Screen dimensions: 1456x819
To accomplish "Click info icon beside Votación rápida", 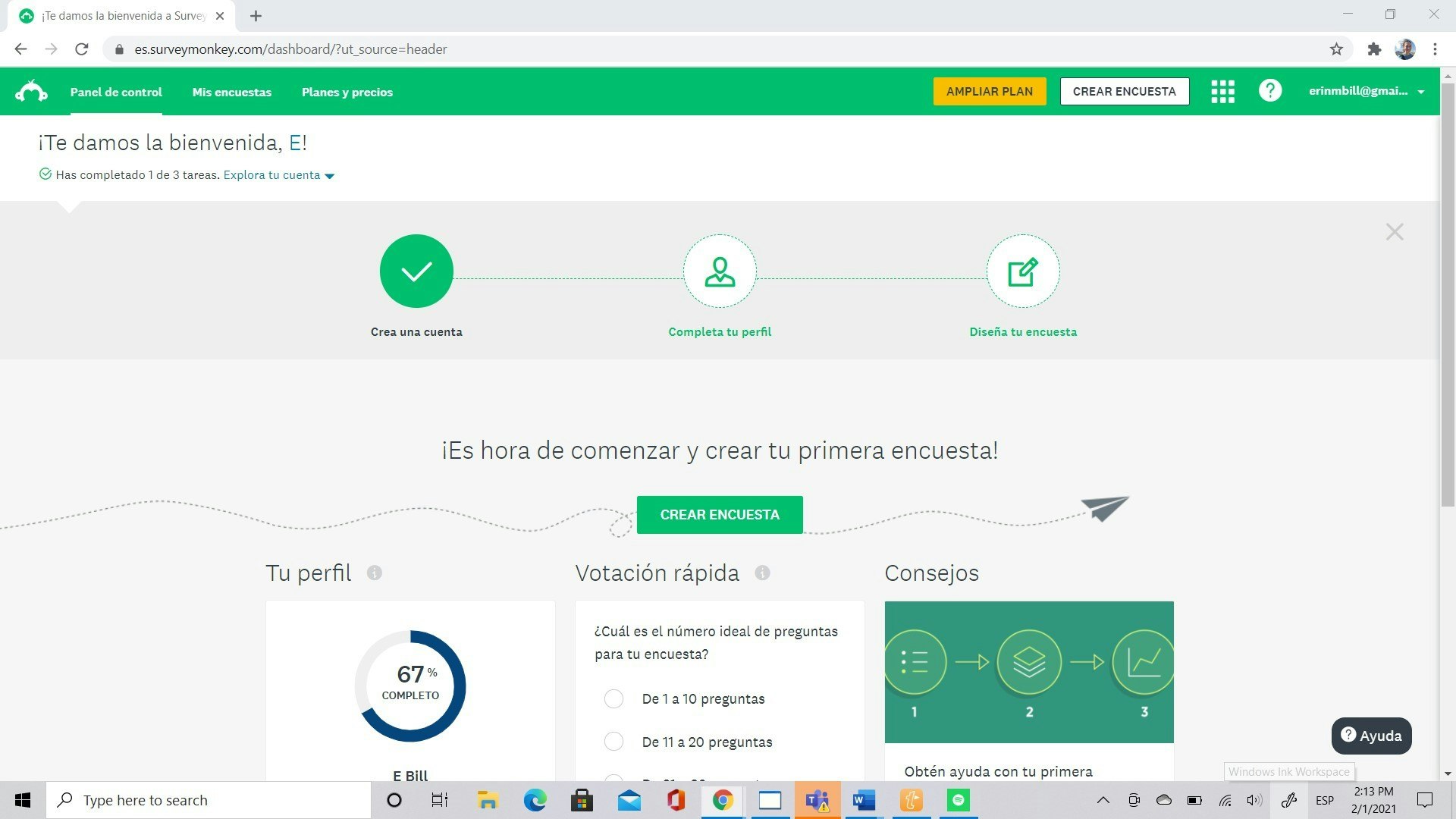I will click(762, 573).
